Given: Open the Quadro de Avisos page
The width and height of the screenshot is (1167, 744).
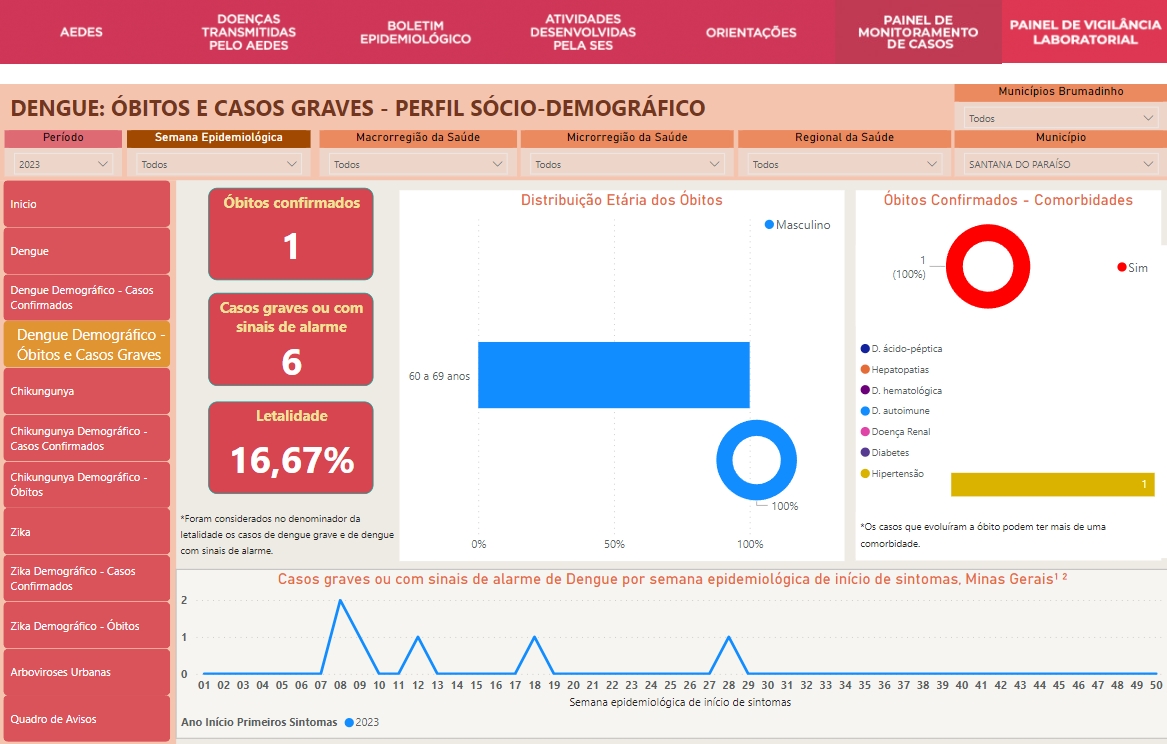Looking at the screenshot, I should pyautogui.click(x=87, y=719).
